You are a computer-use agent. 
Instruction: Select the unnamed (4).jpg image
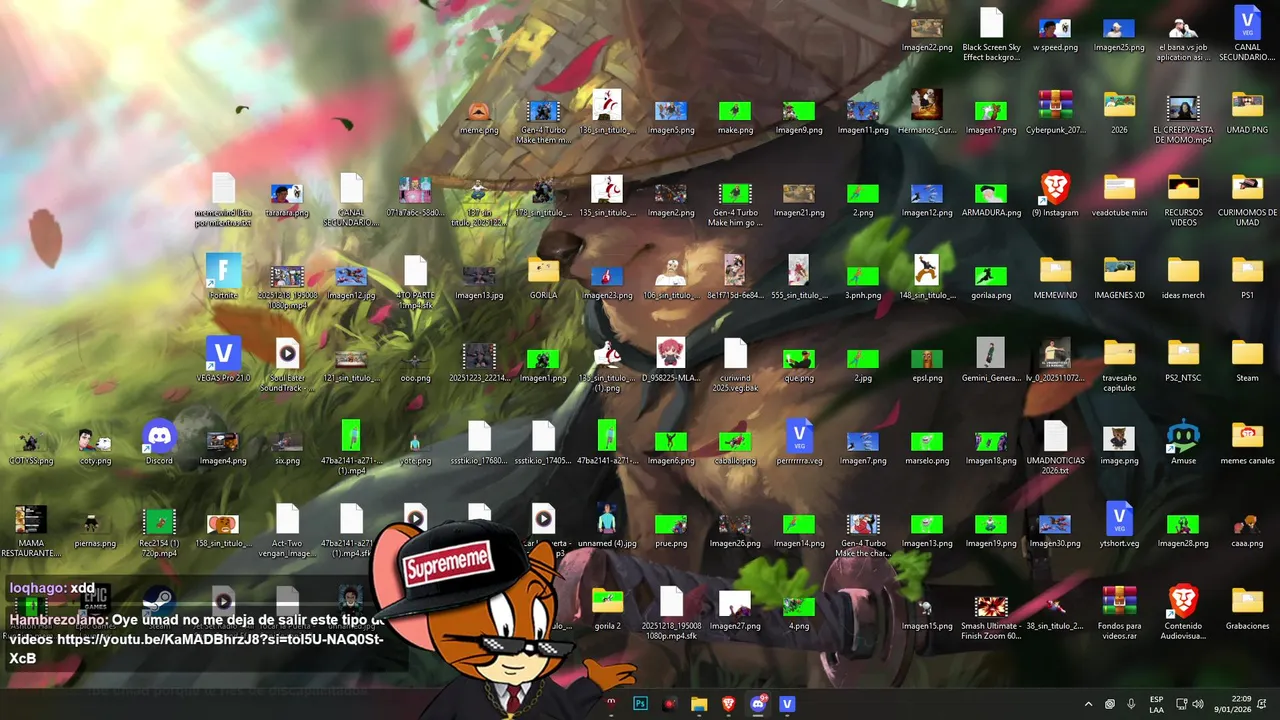(607, 526)
